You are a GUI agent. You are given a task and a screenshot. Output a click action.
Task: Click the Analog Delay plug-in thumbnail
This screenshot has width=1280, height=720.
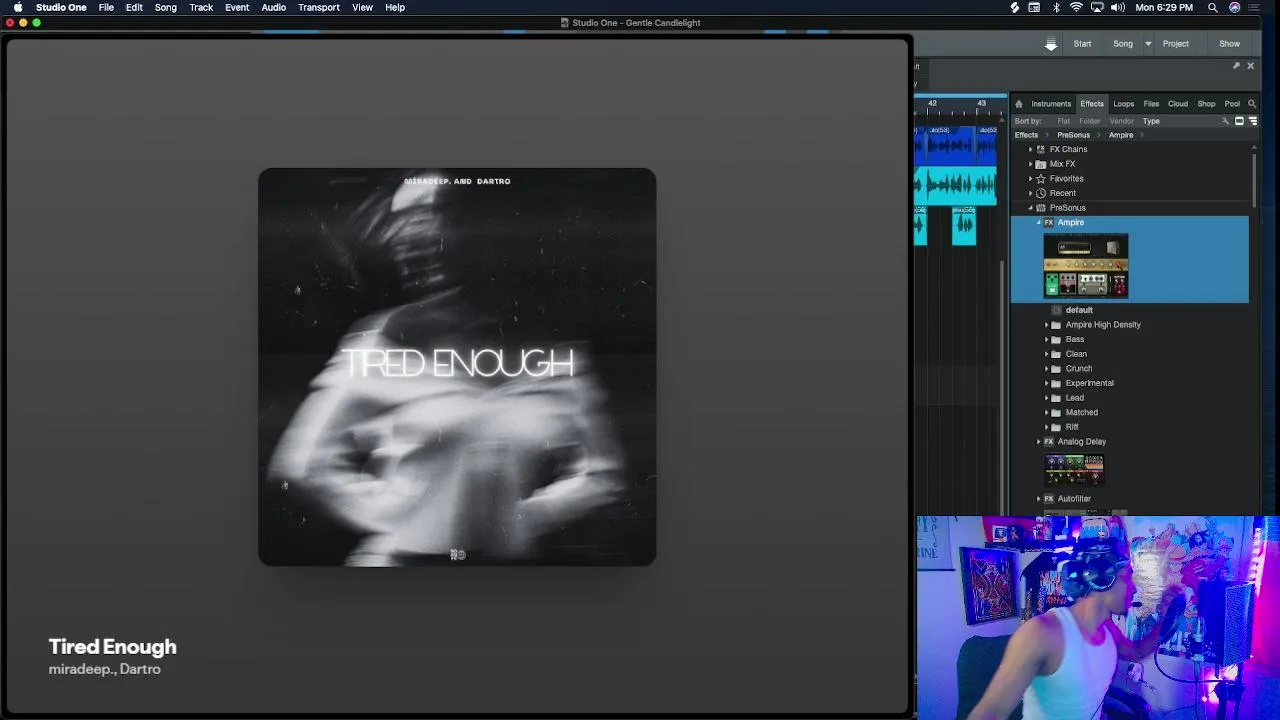pos(1074,470)
